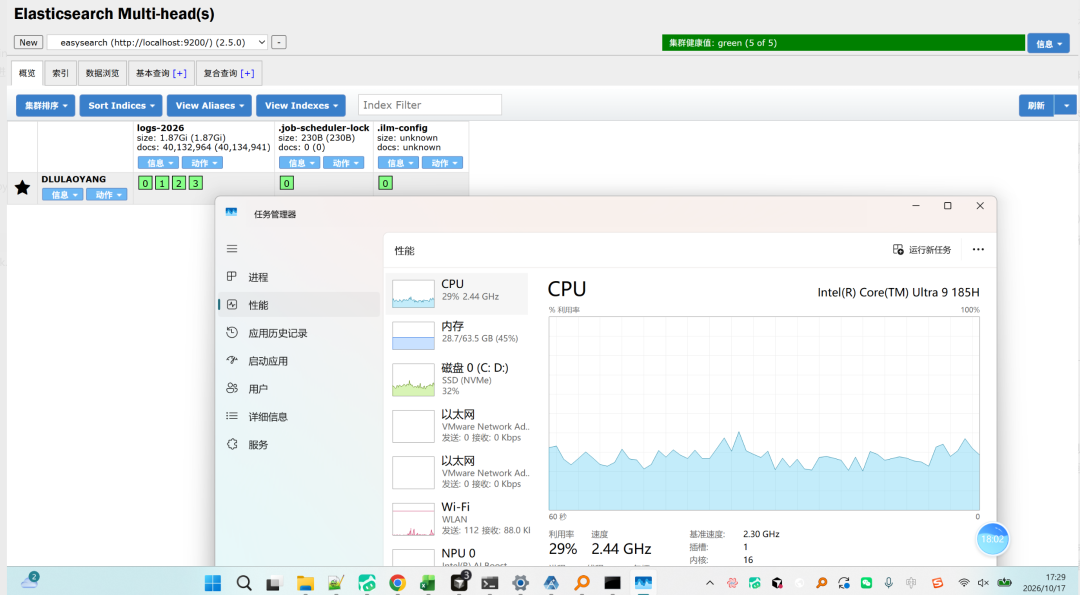Open Google Chrome from the taskbar
Image resolution: width=1080 pixels, height=595 pixels.
(397, 583)
